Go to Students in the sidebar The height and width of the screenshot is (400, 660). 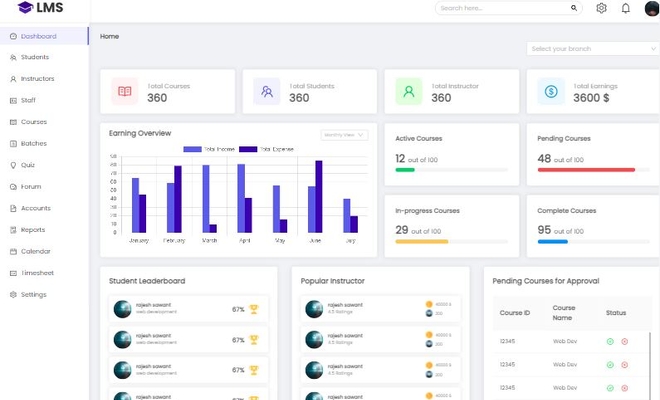(35, 57)
